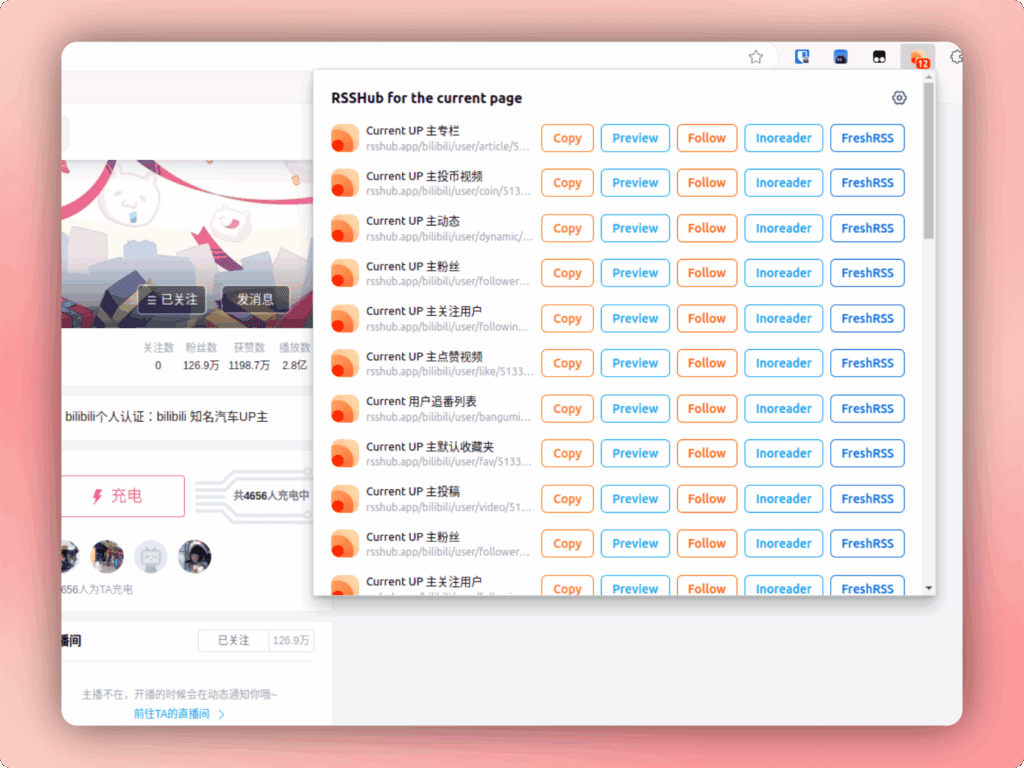The width and height of the screenshot is (1024, 768).
Task: Click the bilibili个人认证 description text
Action: point(167,417)
